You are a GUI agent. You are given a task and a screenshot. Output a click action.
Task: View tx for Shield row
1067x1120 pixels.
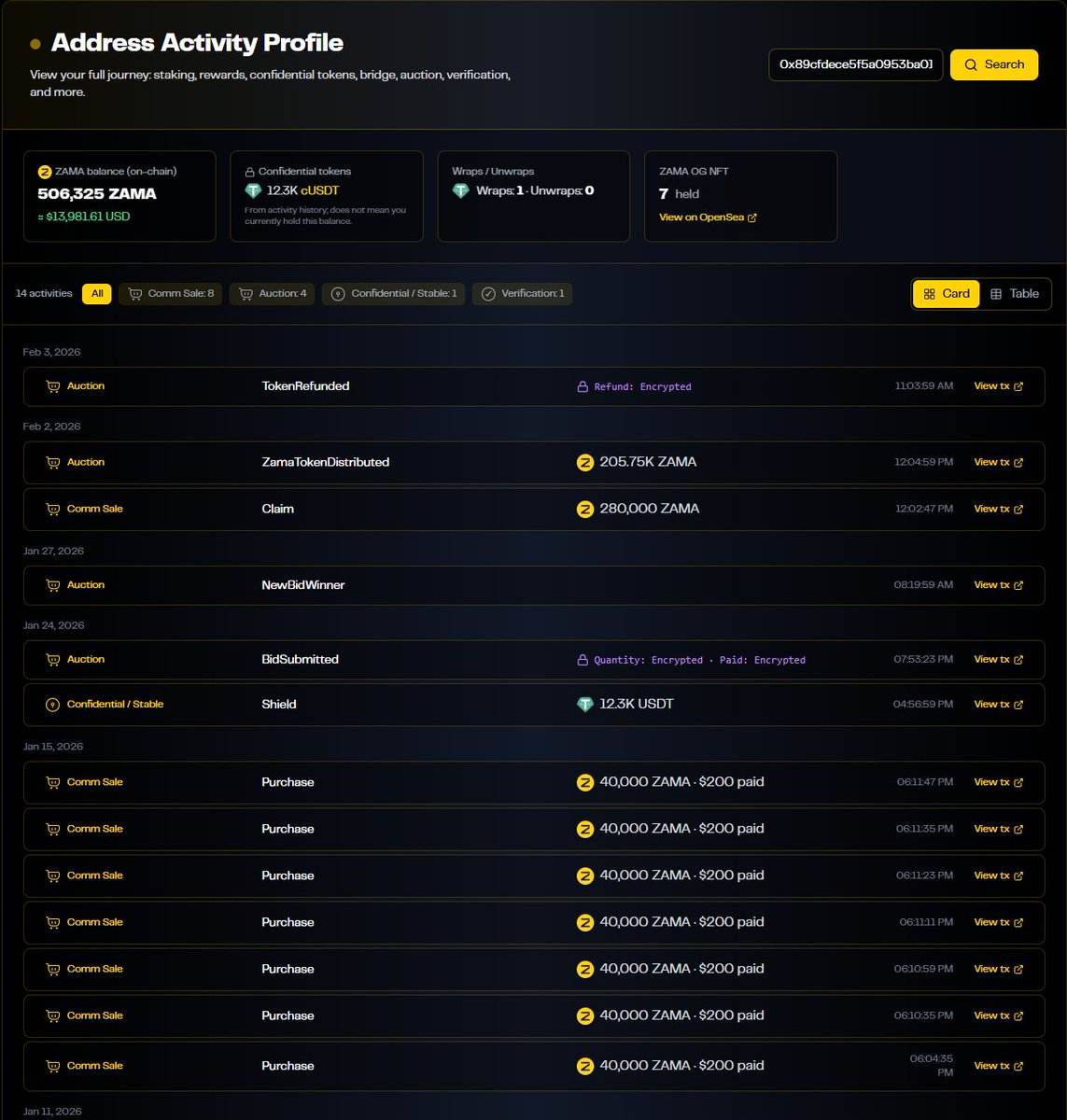pyautogui.click(x=998, y=705)
